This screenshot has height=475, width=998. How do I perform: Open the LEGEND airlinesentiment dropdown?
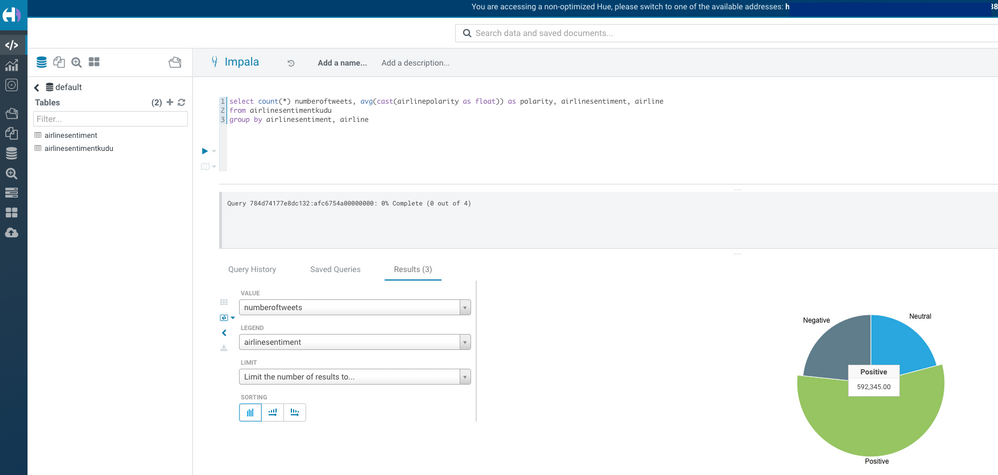point(355,342)
